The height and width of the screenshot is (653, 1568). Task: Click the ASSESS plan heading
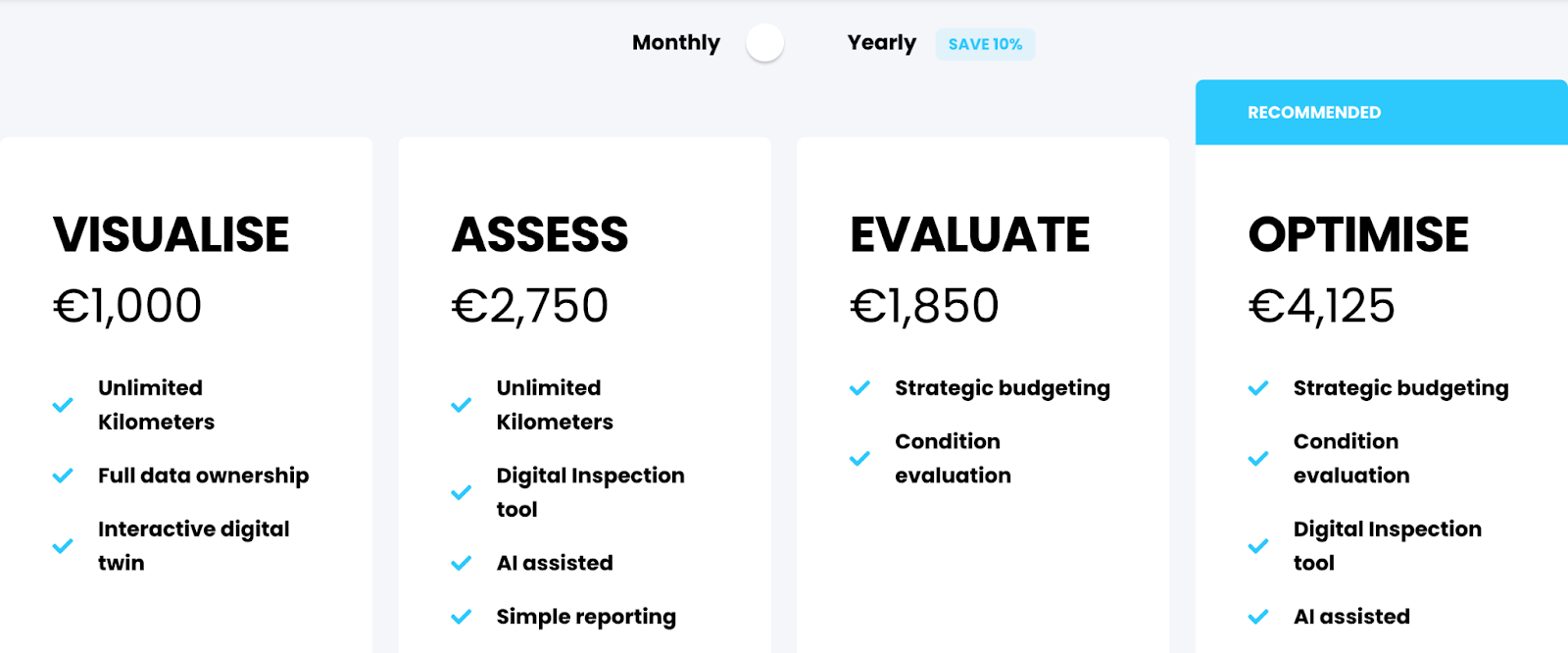(540, 235)
